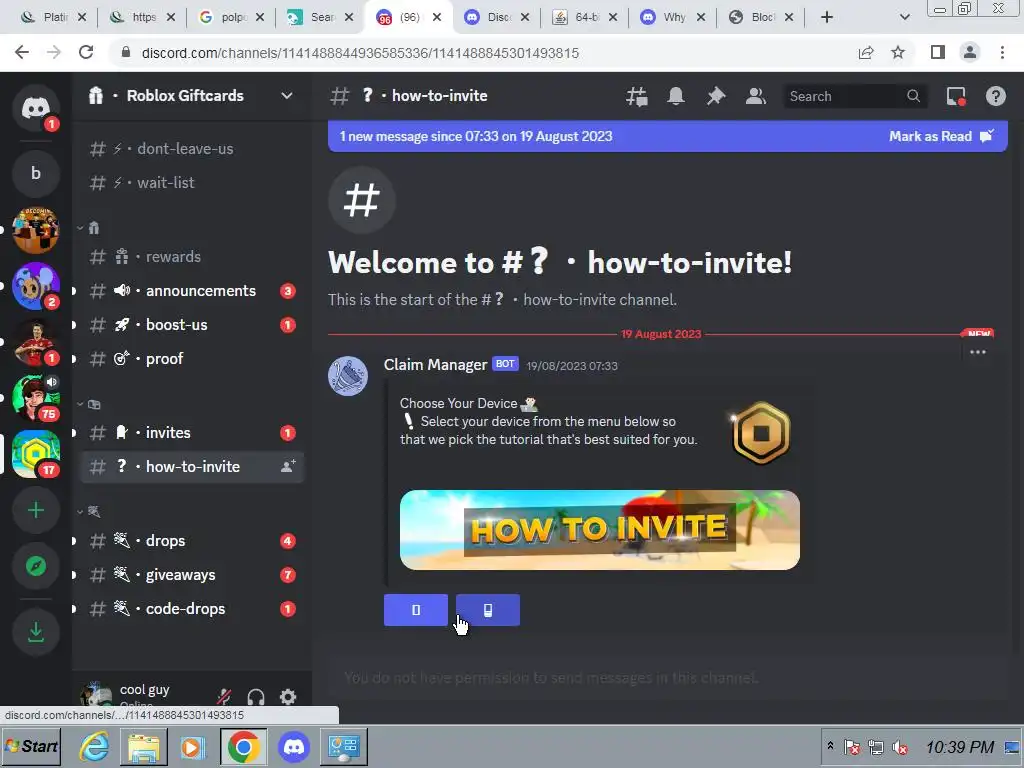This screenshot has height=768, width=1024.
Task: Toggle the Member List icon
Action: 756,96
